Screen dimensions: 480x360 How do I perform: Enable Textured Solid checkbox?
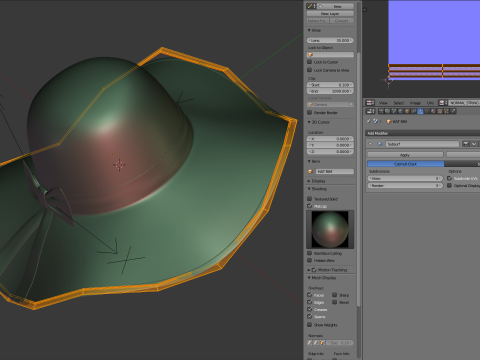[x=309, y=199]
